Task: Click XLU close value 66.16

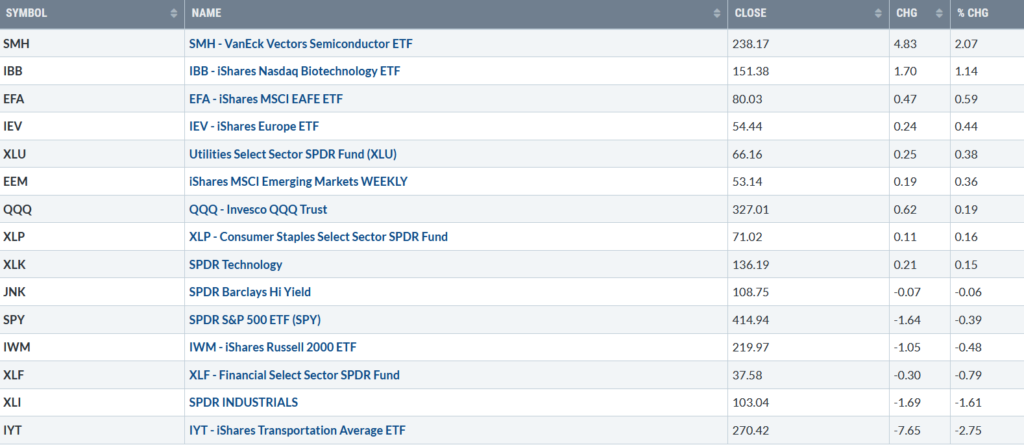Action: 748,155
